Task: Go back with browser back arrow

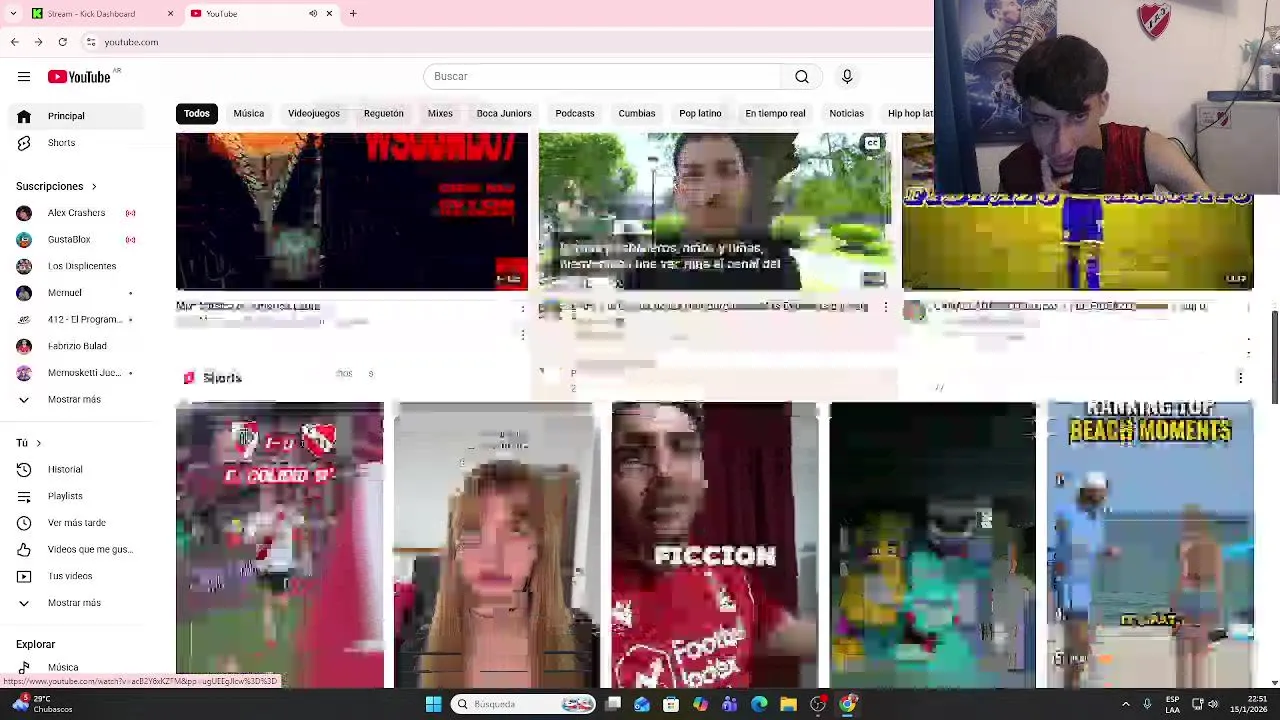Action: 15,42
